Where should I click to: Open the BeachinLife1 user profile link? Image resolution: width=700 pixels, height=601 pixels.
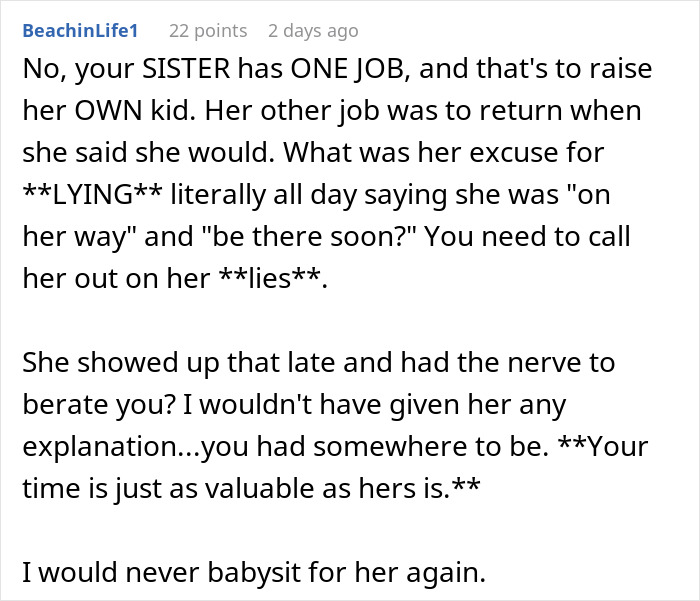(x=80, y=31)
